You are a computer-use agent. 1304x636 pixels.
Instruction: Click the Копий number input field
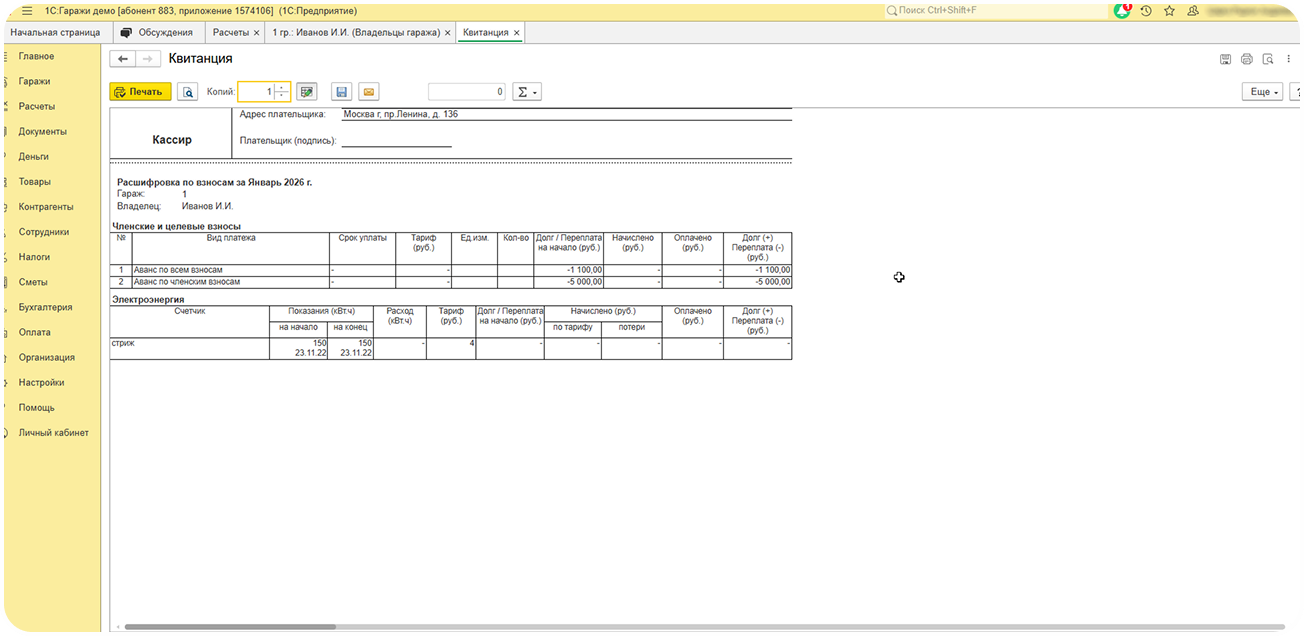point(255,92)
